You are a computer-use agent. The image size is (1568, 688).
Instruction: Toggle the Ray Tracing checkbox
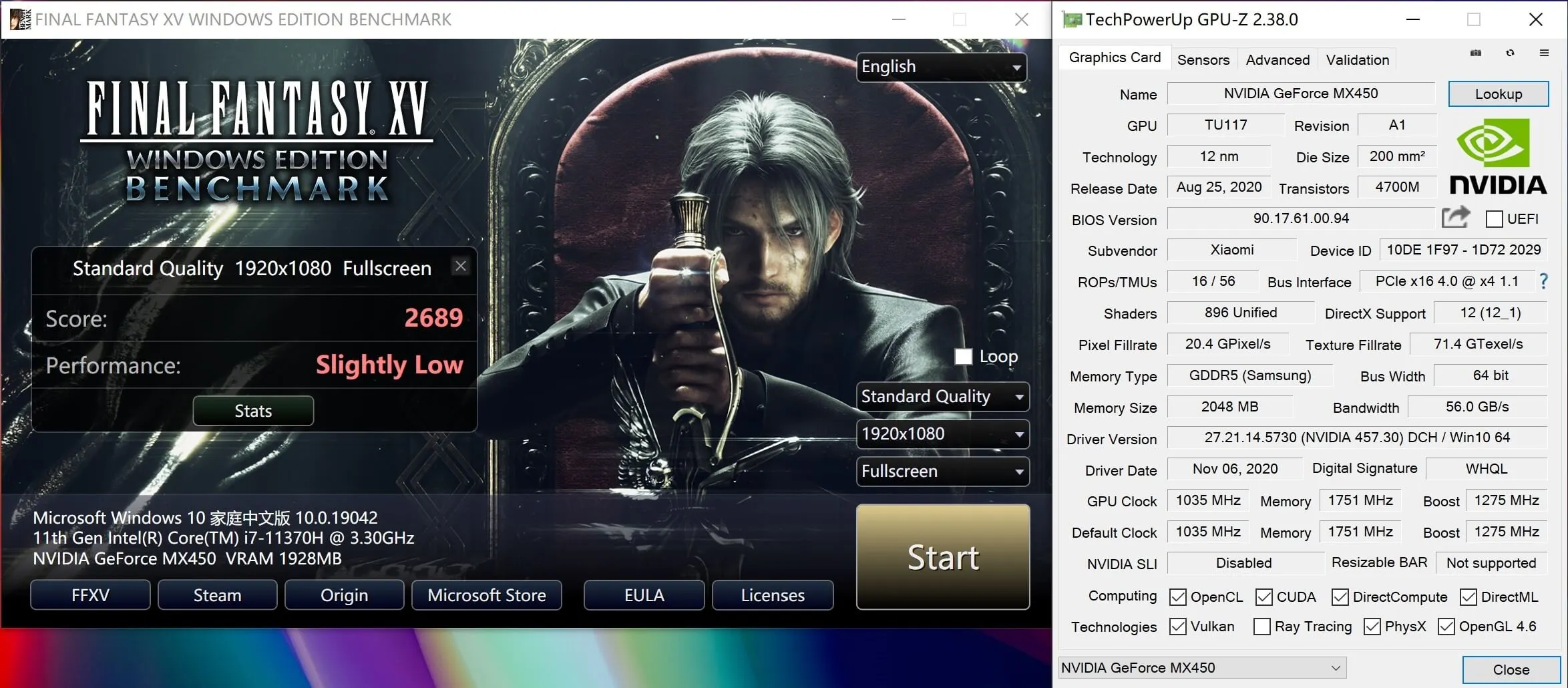[1262, 627]
